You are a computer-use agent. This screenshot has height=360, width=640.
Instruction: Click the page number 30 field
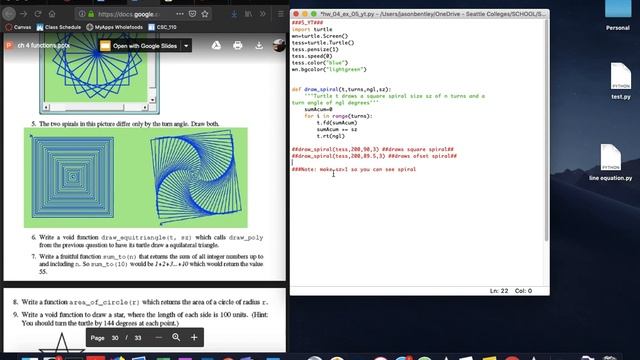pos(115,338)
